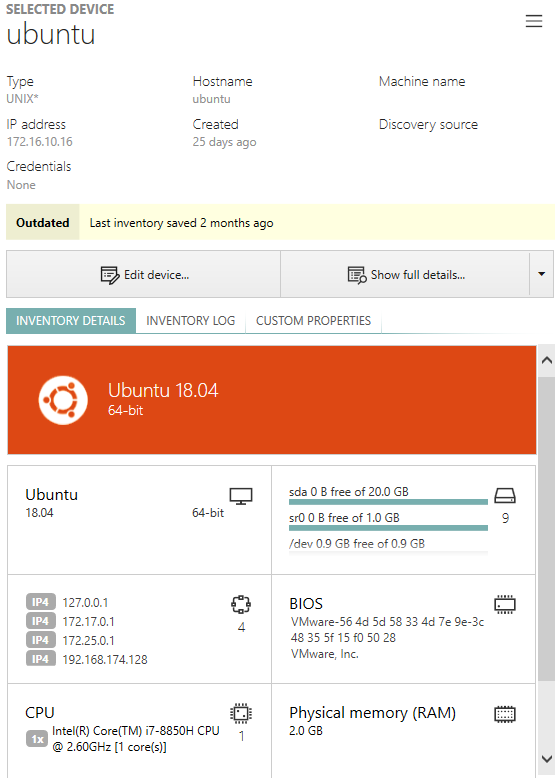Click the hard drive icon in disks tile
This screenshot has height=778, width=558.
[x=505, y=495]
